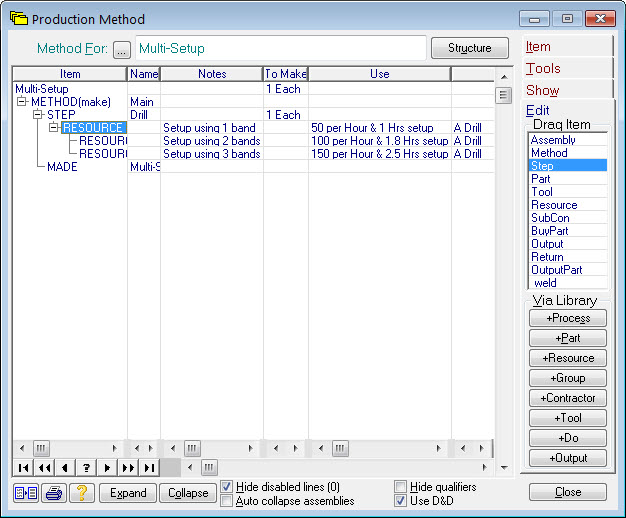Click the Close button
Screen dimensions: 626x518
[x=568, y=492]
